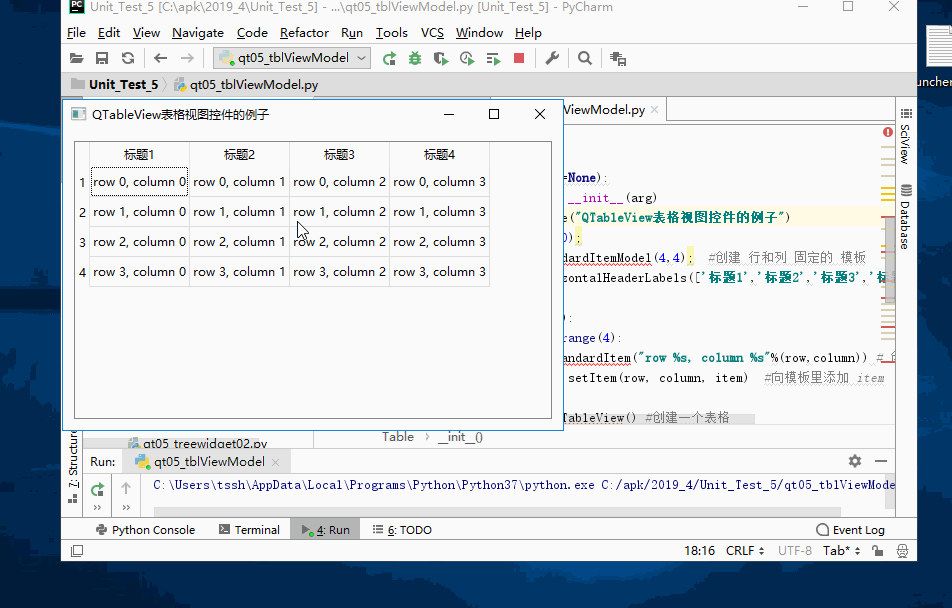Click the UTF-8 encoding selector
Screen dimensions: 952x608
795,550
